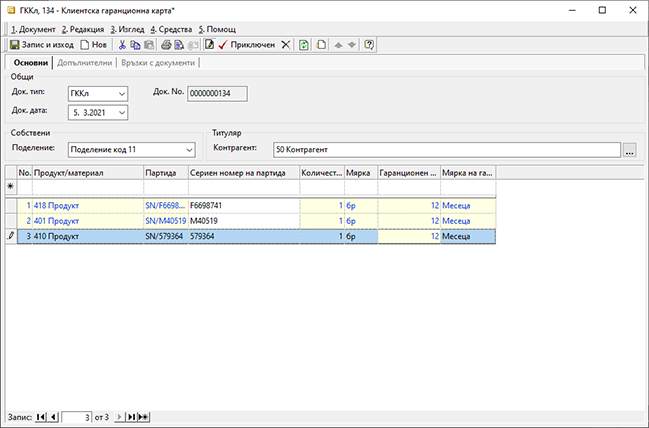Viewport: 649px width, 428px height.
Task: Open the 4. Средства menu
Action: tap(171, 29)
